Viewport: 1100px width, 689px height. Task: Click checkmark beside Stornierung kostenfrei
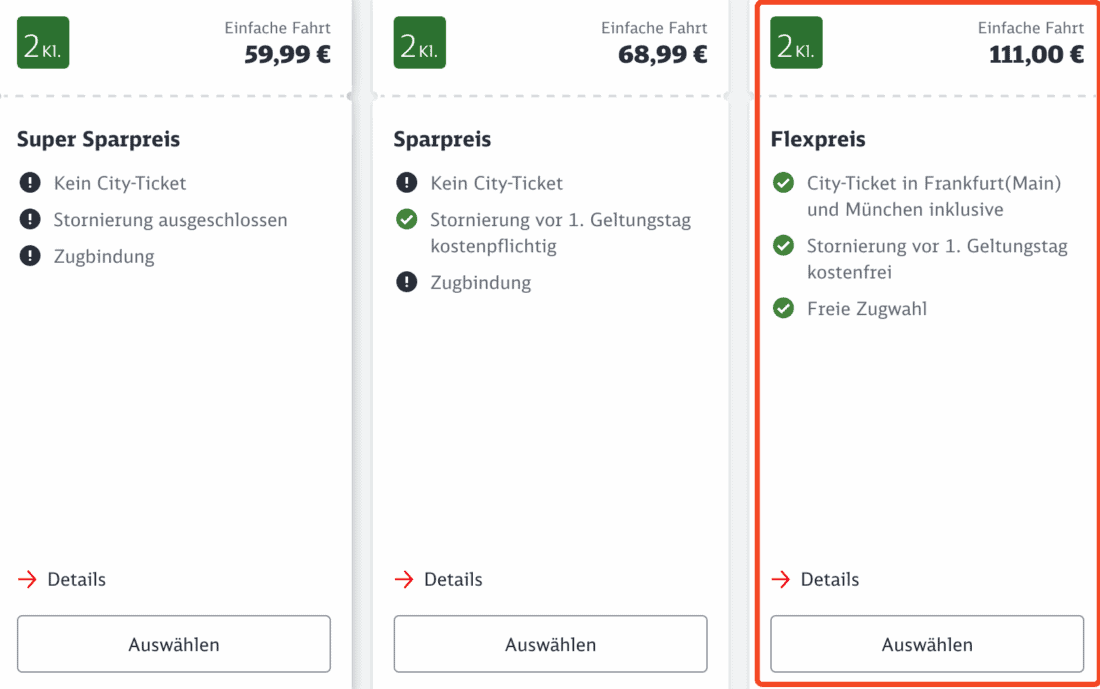click(x=784, y=246)
